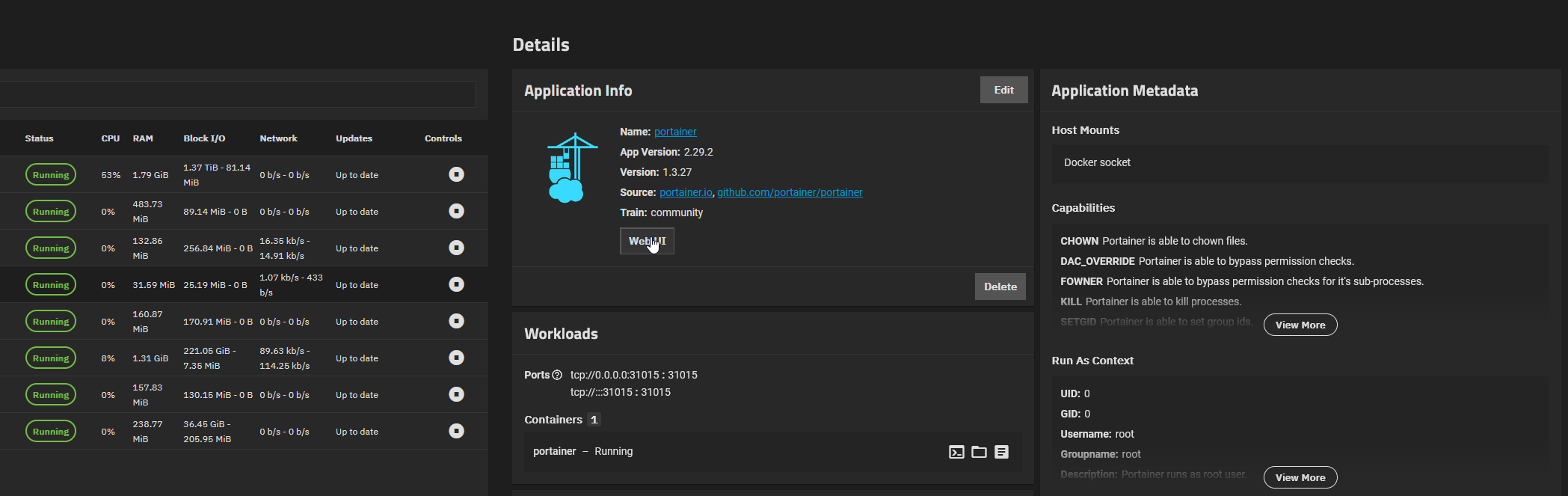Stop the app with 238.77 MiB RAM
The height and width of the screenshot is (496, 1568).
coord(456,431)
